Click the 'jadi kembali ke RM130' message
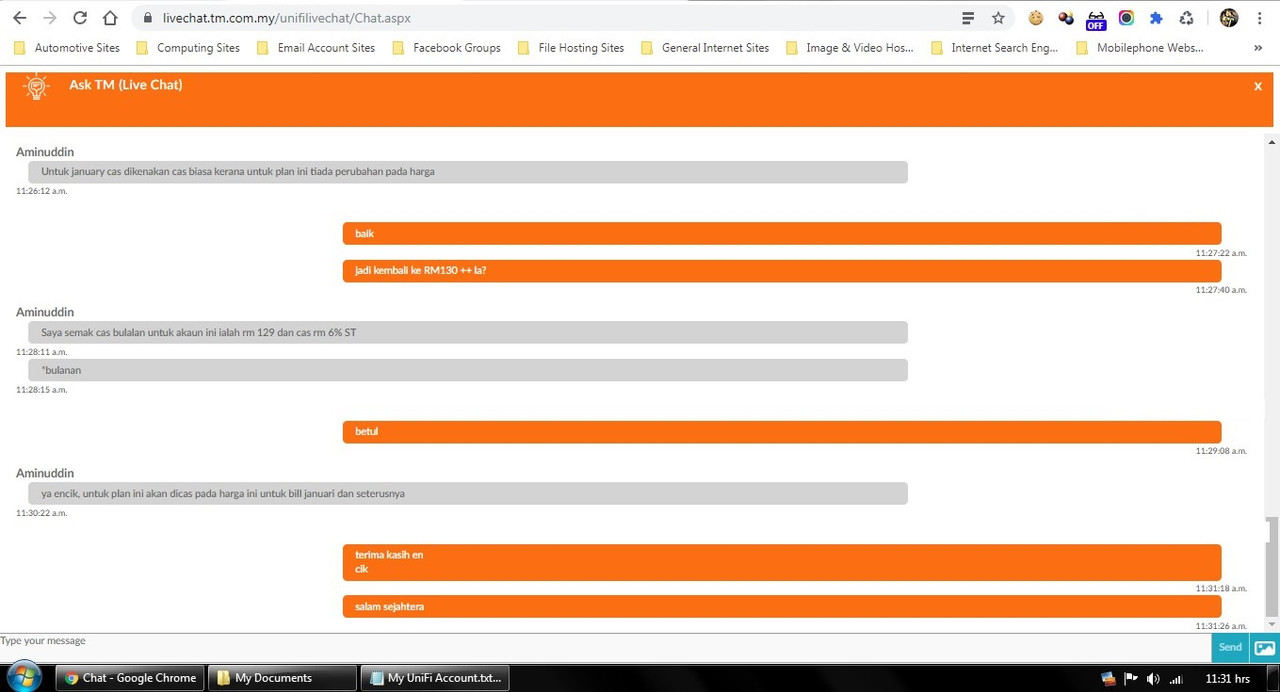This screenshot has height=692, width=1280. [782, 270]
